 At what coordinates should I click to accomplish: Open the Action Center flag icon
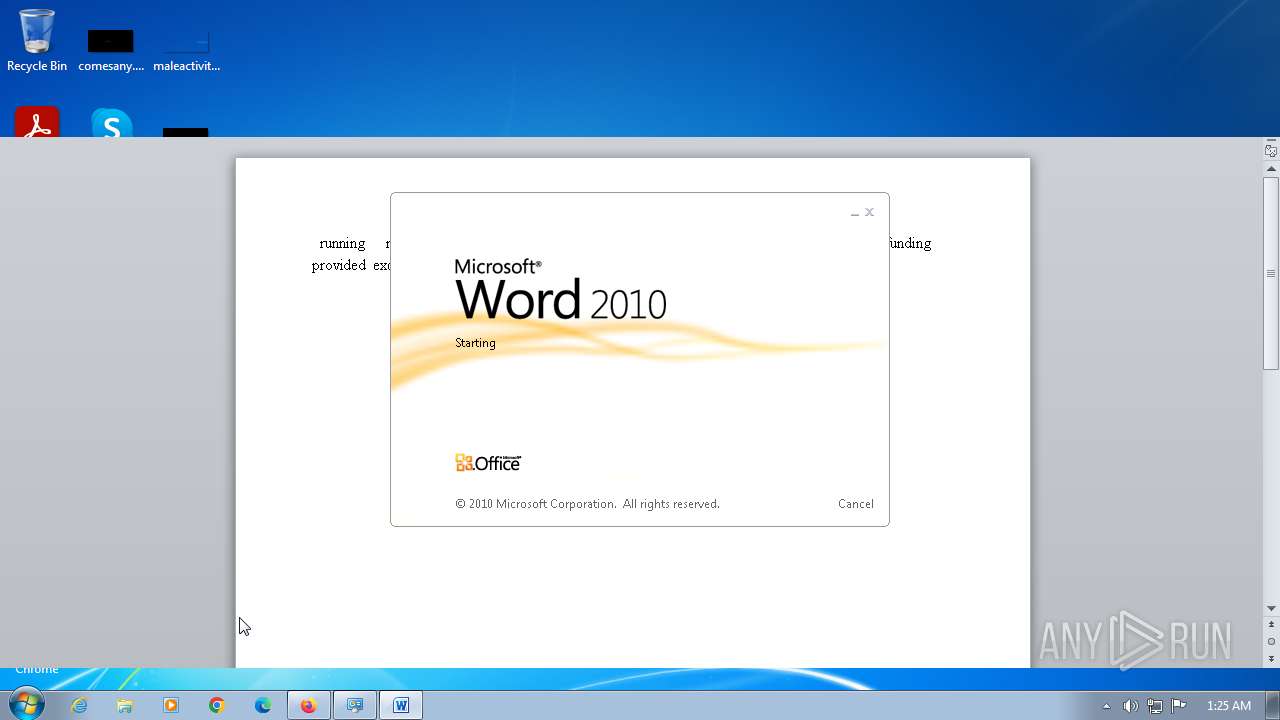1179,706
